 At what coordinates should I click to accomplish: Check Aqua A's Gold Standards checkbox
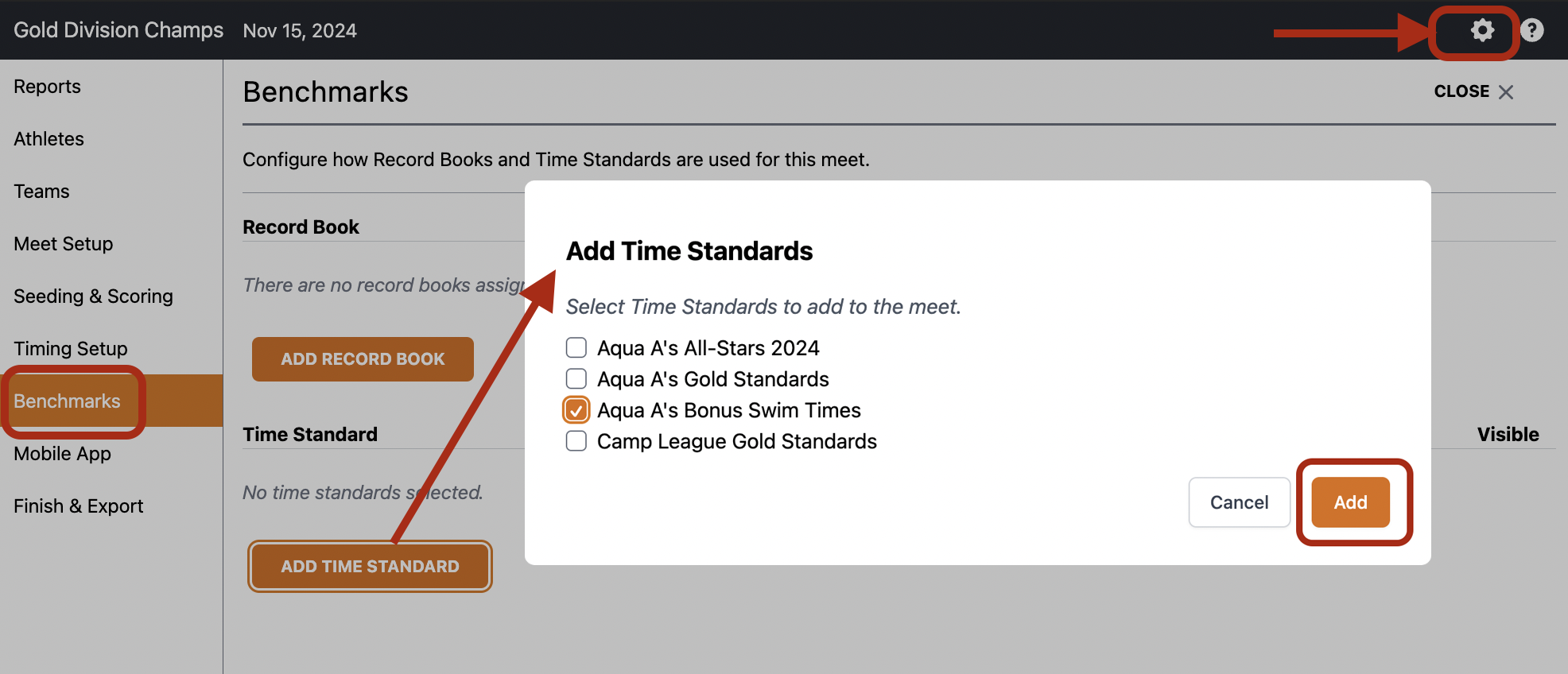(x=576, y=378)
